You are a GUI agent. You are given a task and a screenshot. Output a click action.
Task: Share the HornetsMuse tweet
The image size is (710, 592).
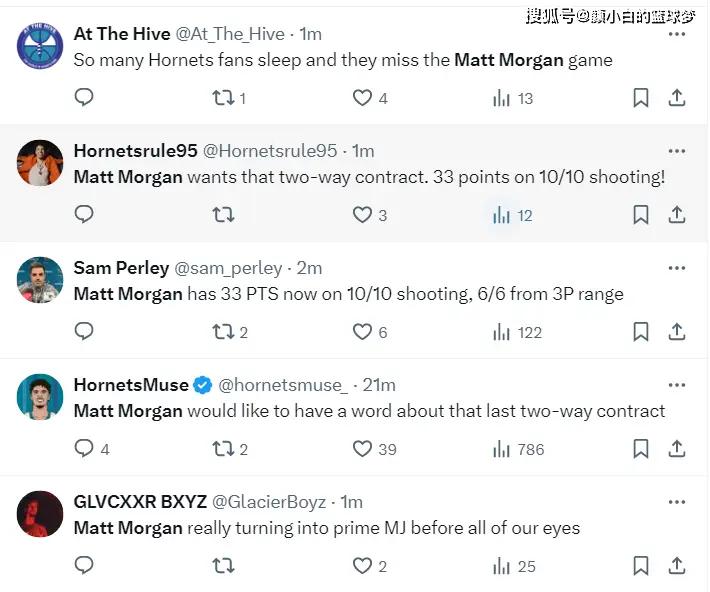click(x=677, y=449)
